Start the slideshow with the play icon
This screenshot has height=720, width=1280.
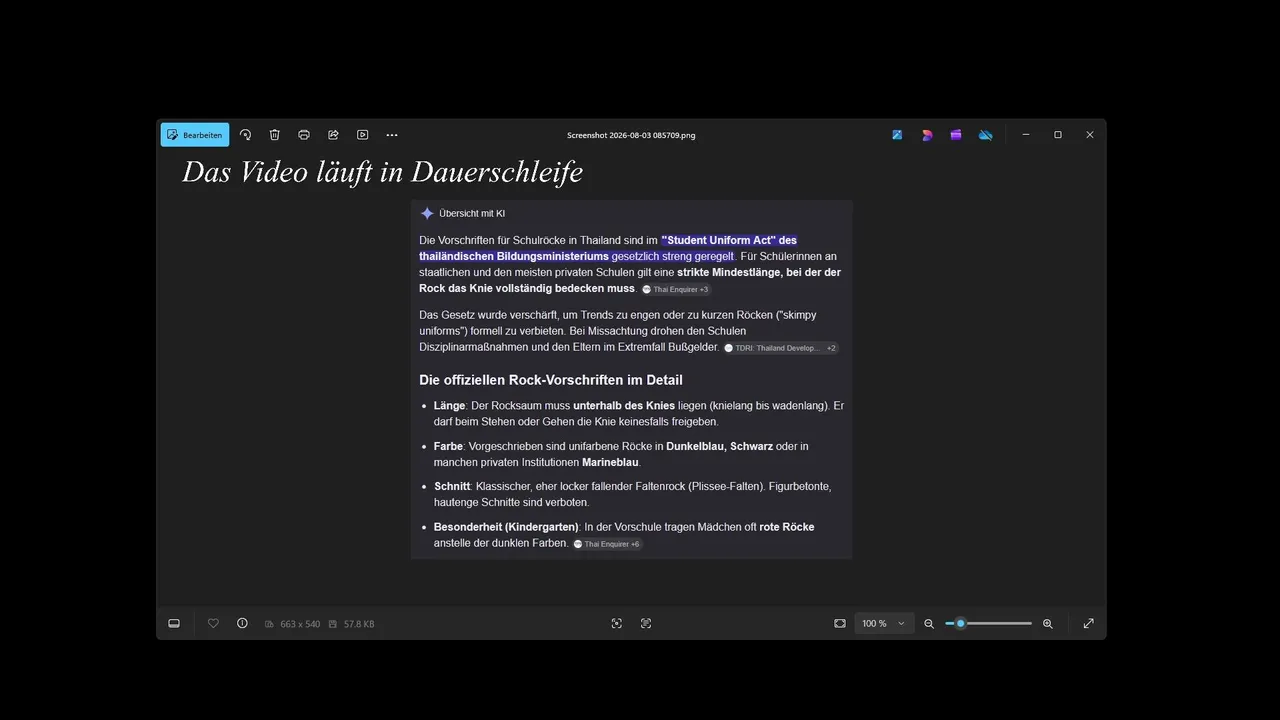[363, 135]
